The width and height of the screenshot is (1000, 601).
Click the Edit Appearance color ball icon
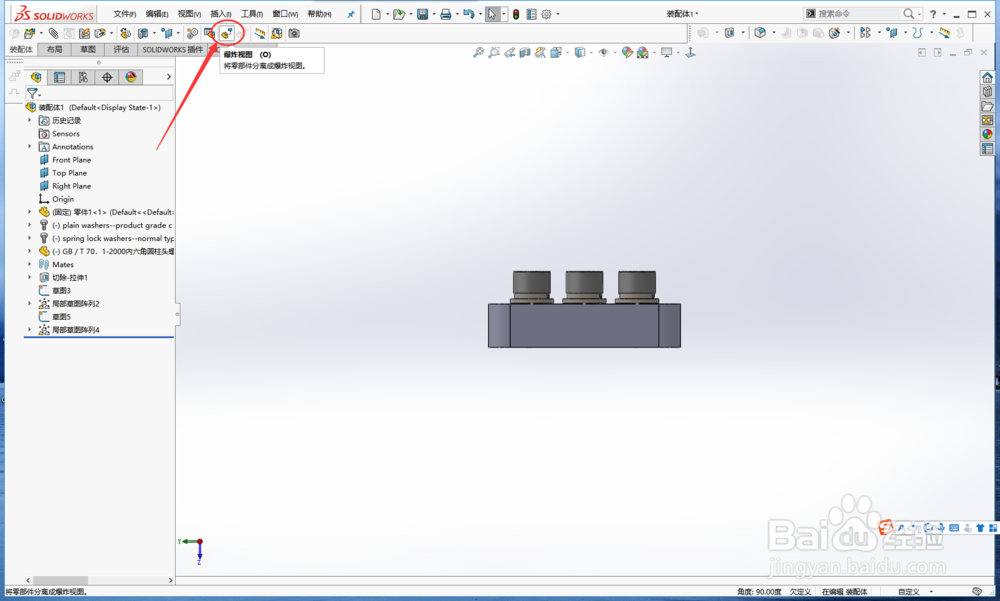click(x=627, y=53)
